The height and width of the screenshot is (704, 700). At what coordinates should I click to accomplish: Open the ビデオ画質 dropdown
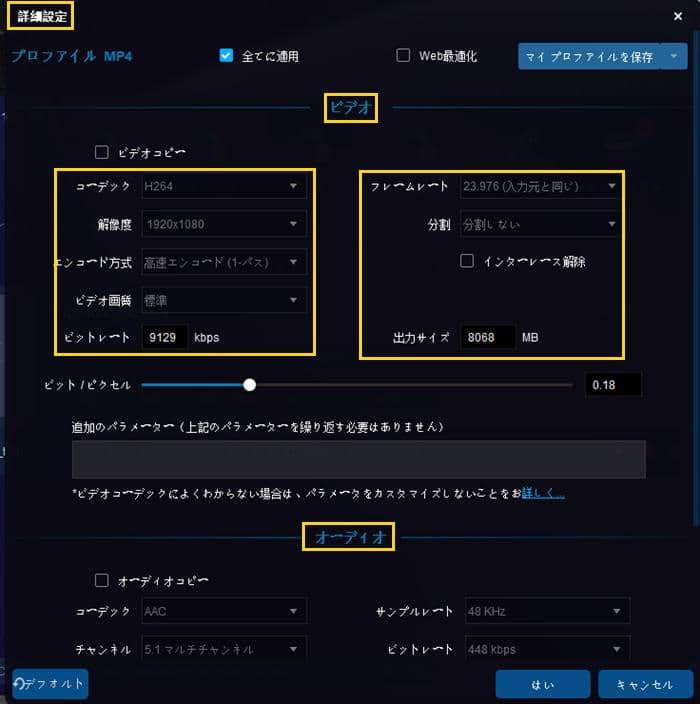coord(224,300)
